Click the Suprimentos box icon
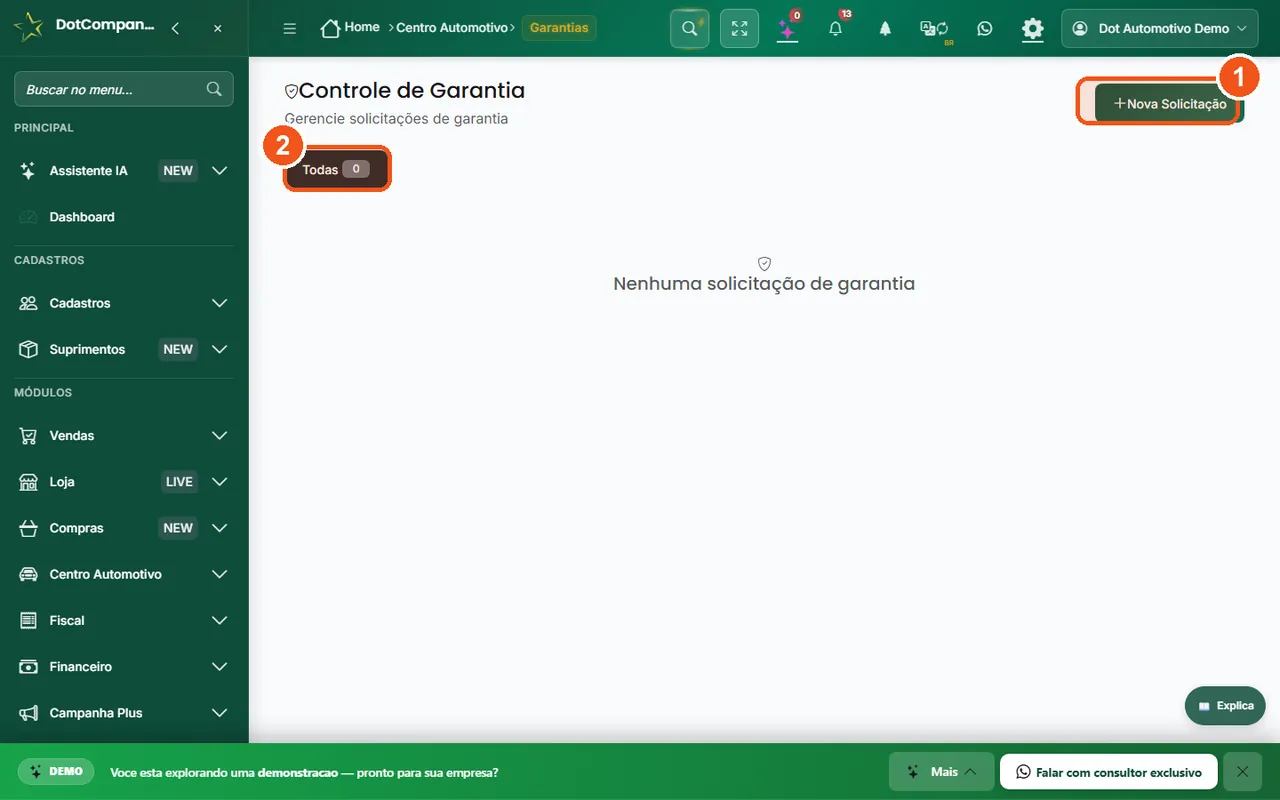The image size is (1280, 800). (x=29, y=349)
